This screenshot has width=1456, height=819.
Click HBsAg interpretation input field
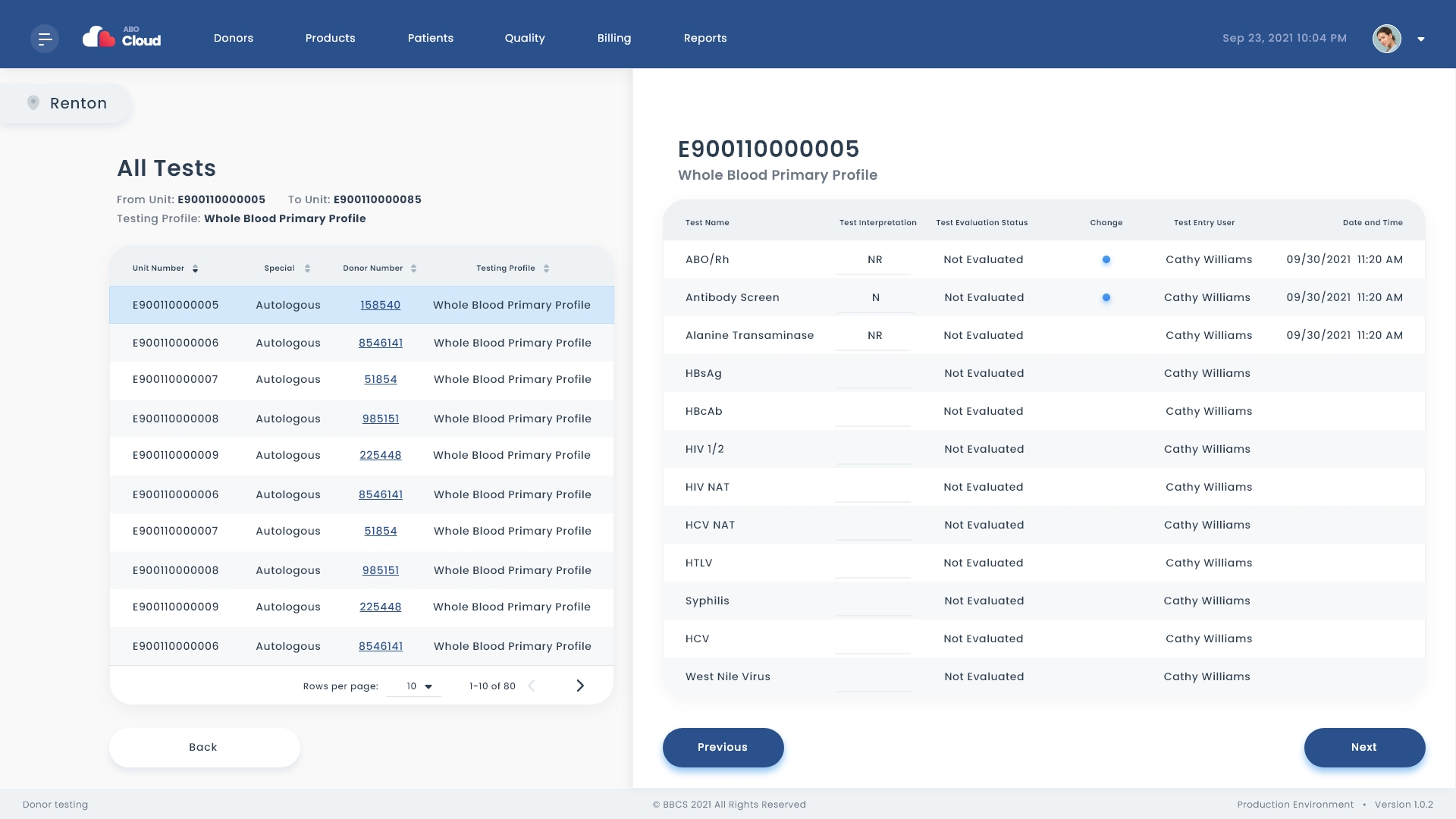pos(874,374)
